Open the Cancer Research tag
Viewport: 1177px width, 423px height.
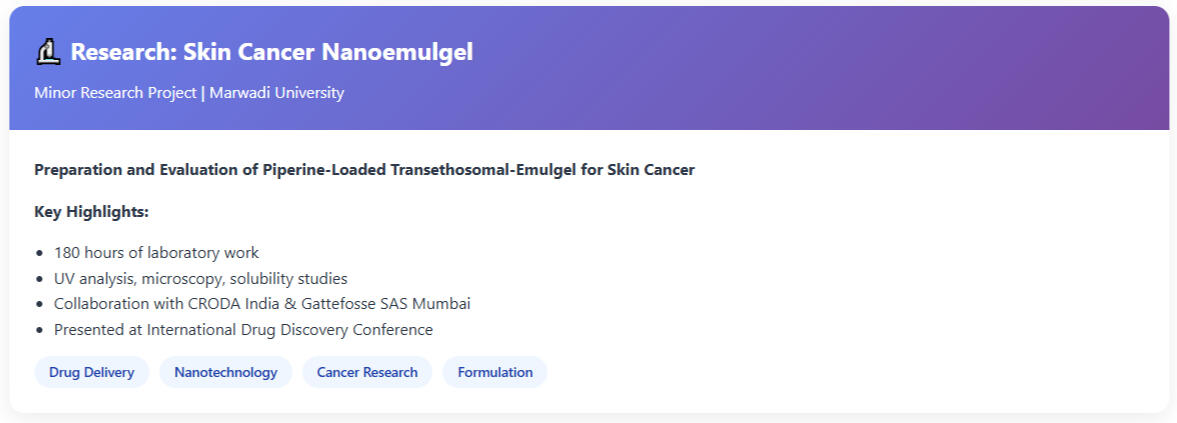(367, 372)
